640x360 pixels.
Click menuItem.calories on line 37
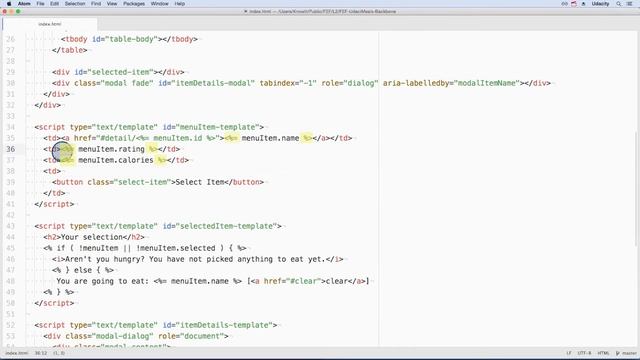pos(116,160)
